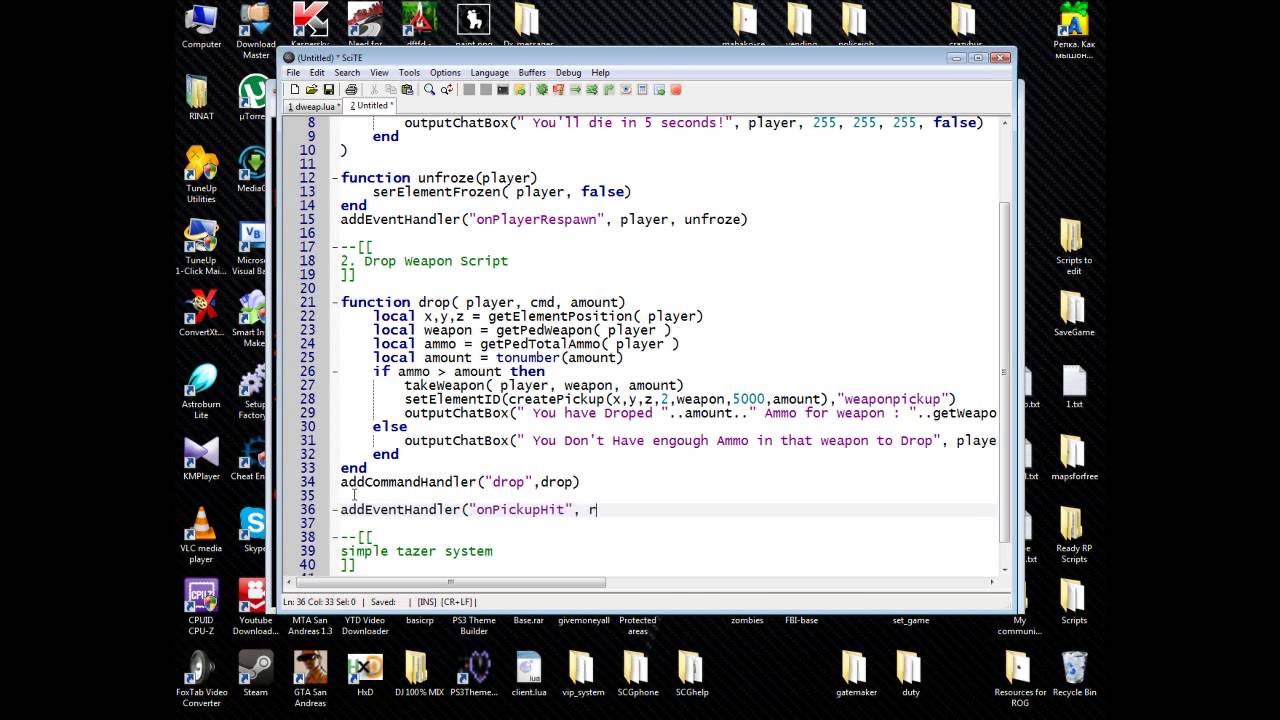Save the file with the floppy disk icon
The width and height of the screenshot is (1280, 720).
[x=329, y=89]
